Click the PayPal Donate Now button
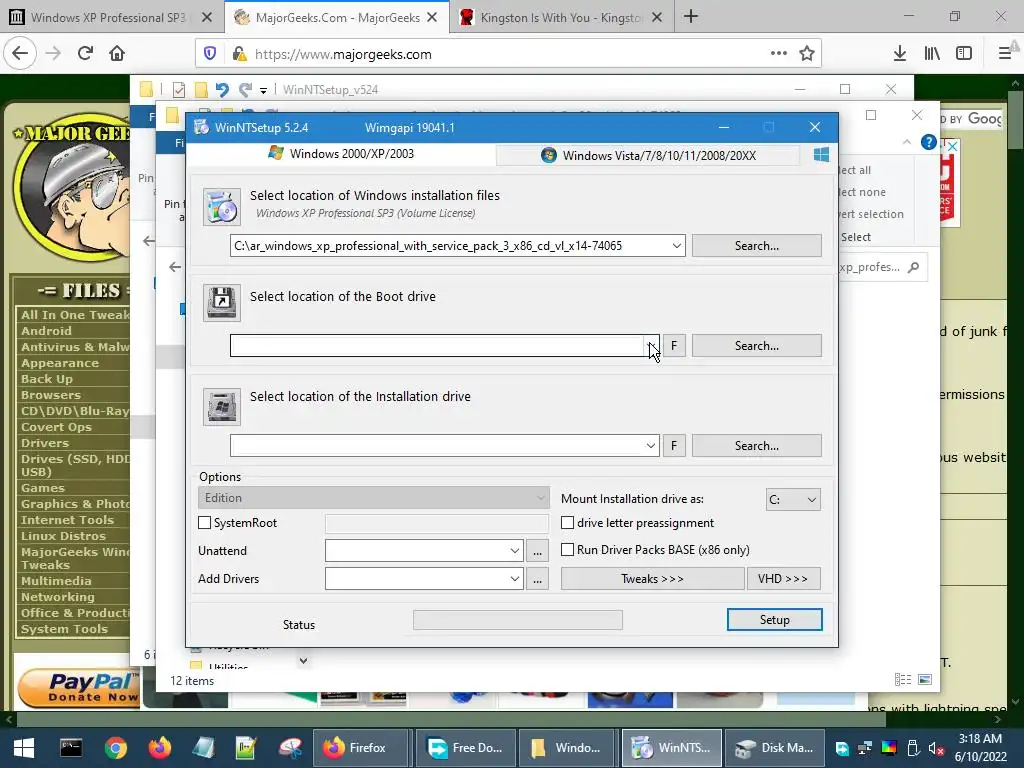The width and height of the screenshot is (1024, 768). click(80, 688)
